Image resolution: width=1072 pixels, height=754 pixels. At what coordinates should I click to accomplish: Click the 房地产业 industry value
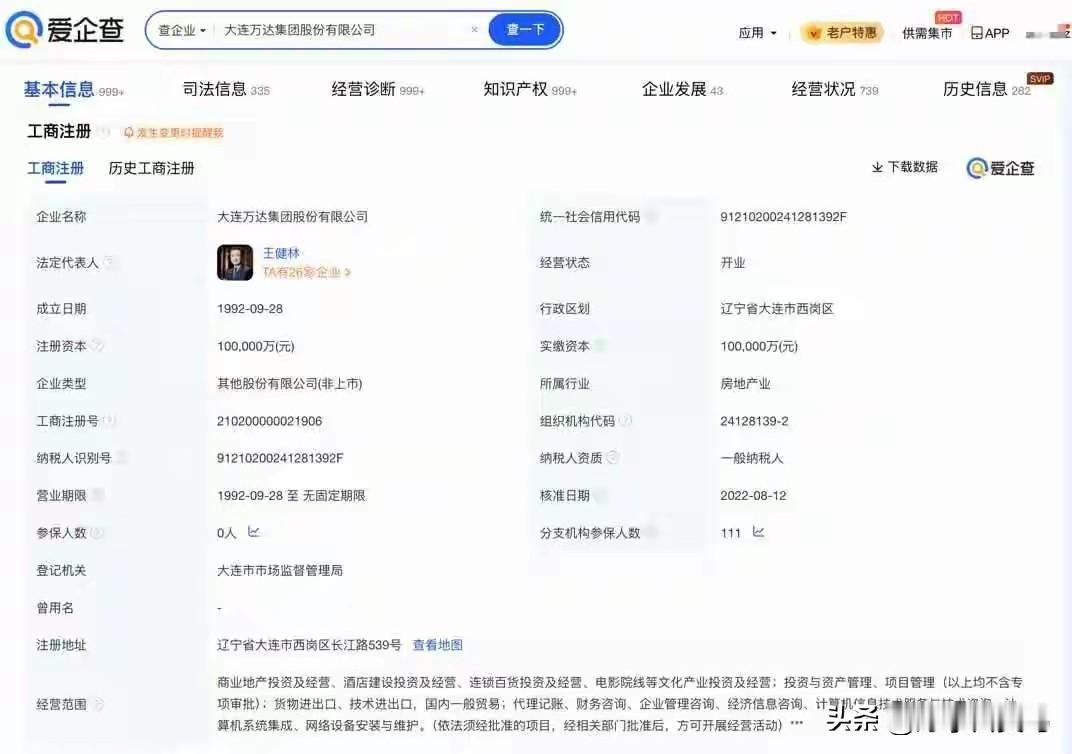745,383
